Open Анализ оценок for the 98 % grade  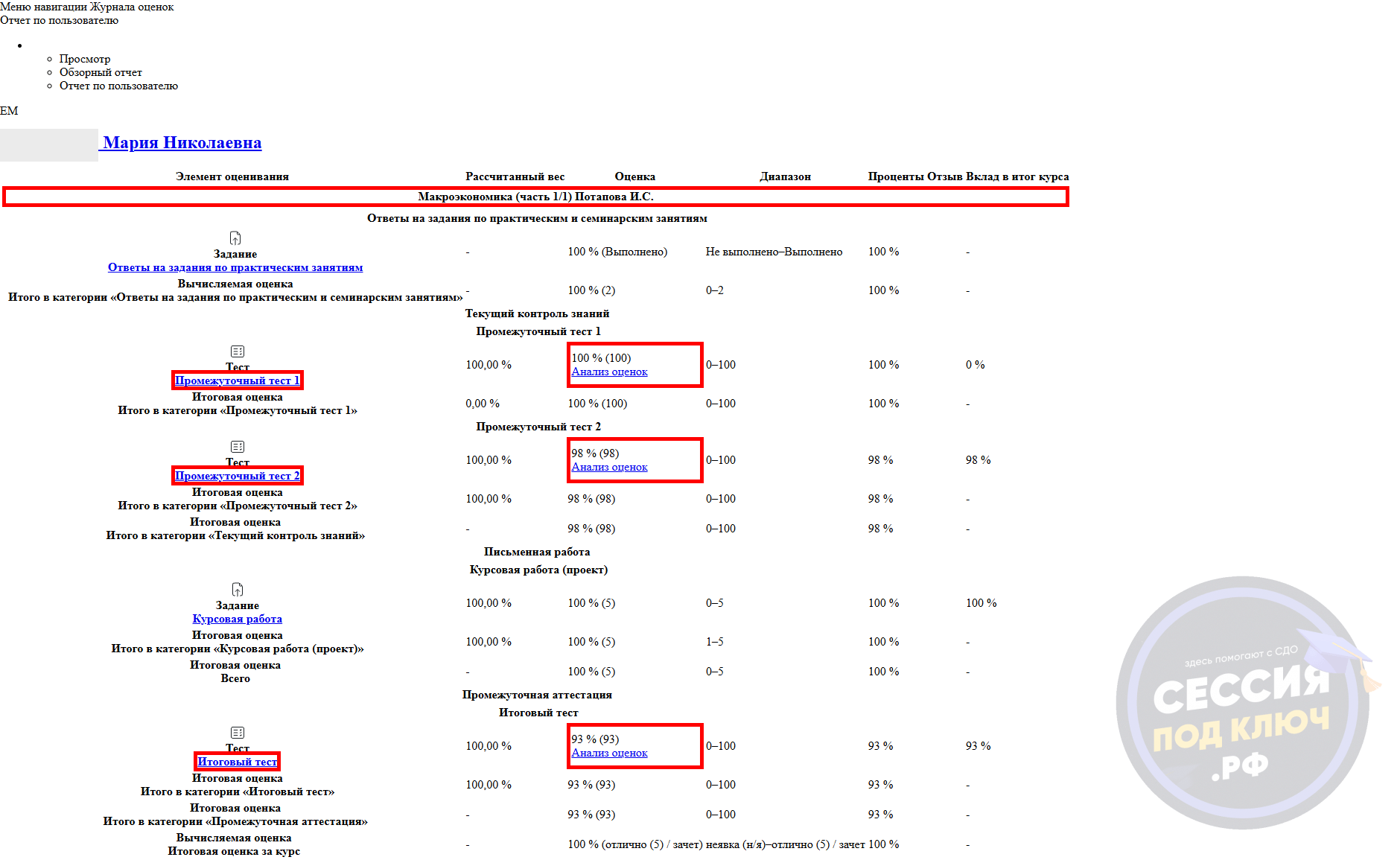click(609, 467)
